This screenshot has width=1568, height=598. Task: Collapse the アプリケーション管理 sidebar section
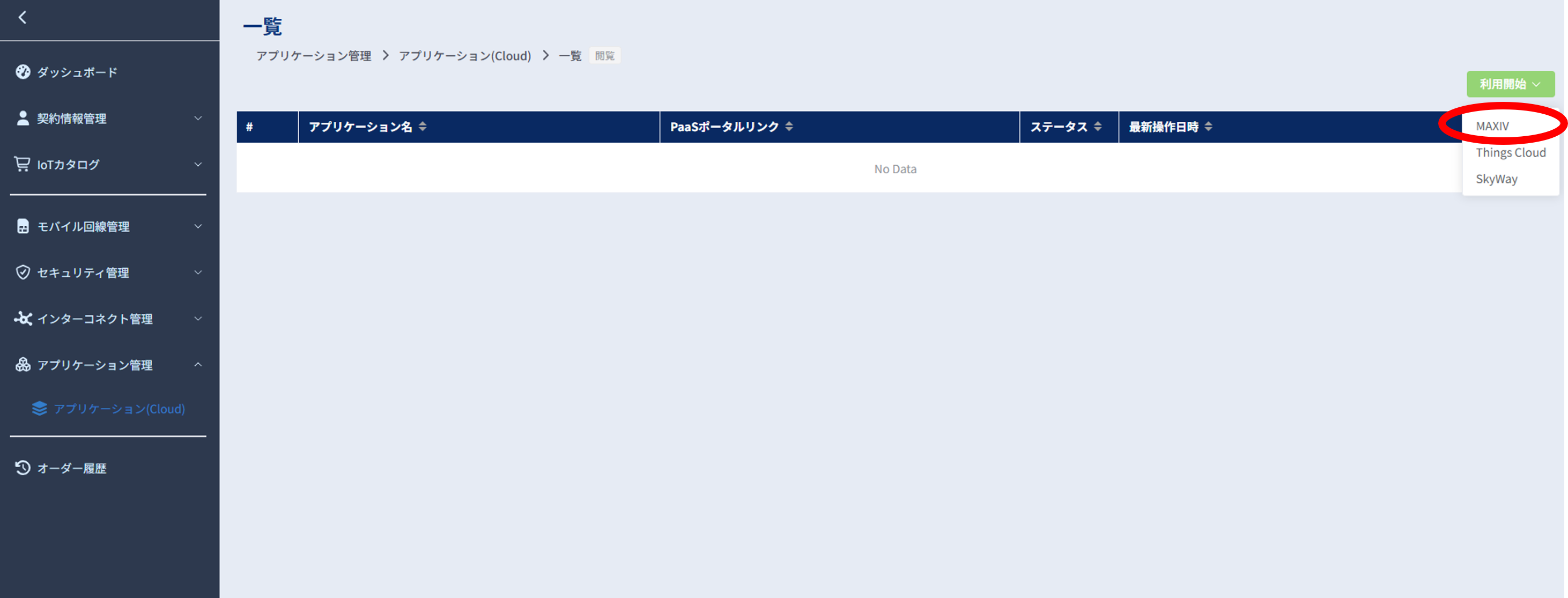197,365
